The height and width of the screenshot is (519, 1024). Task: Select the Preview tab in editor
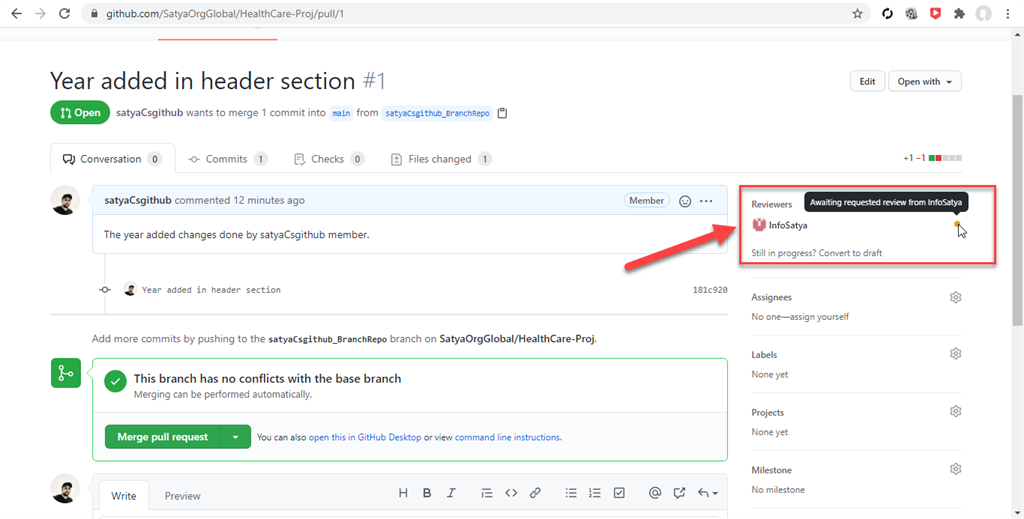(182, 495)
